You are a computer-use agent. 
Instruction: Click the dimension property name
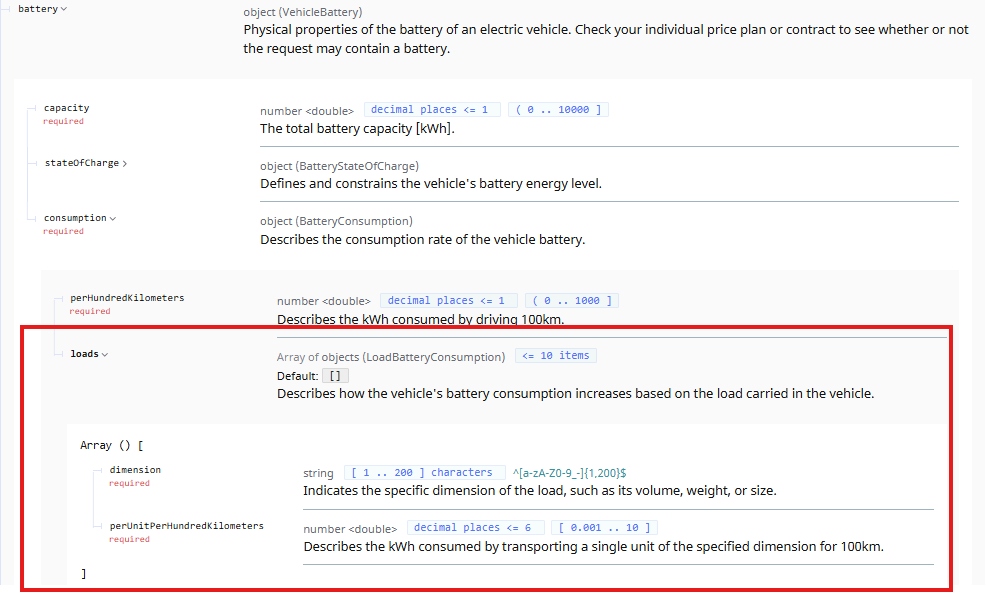pos(135,470)
